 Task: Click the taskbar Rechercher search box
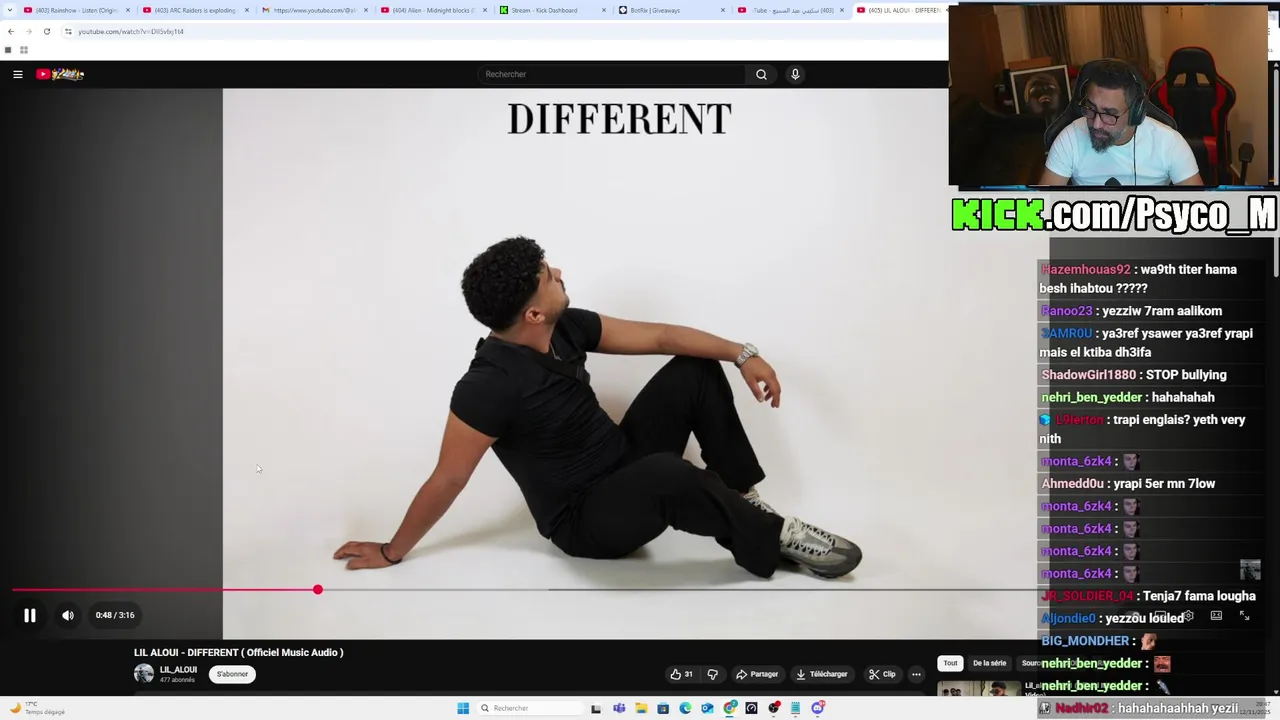(x=530, y=708)
